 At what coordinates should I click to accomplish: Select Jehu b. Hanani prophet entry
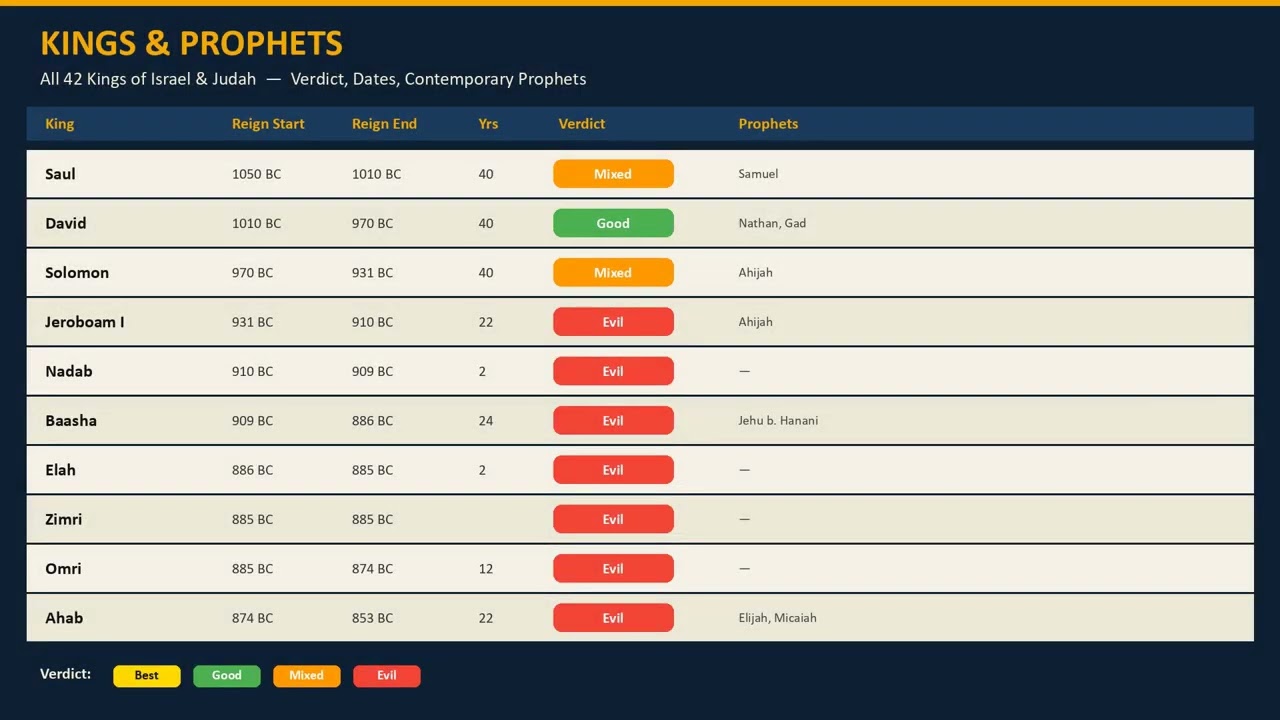coord(778,421)
